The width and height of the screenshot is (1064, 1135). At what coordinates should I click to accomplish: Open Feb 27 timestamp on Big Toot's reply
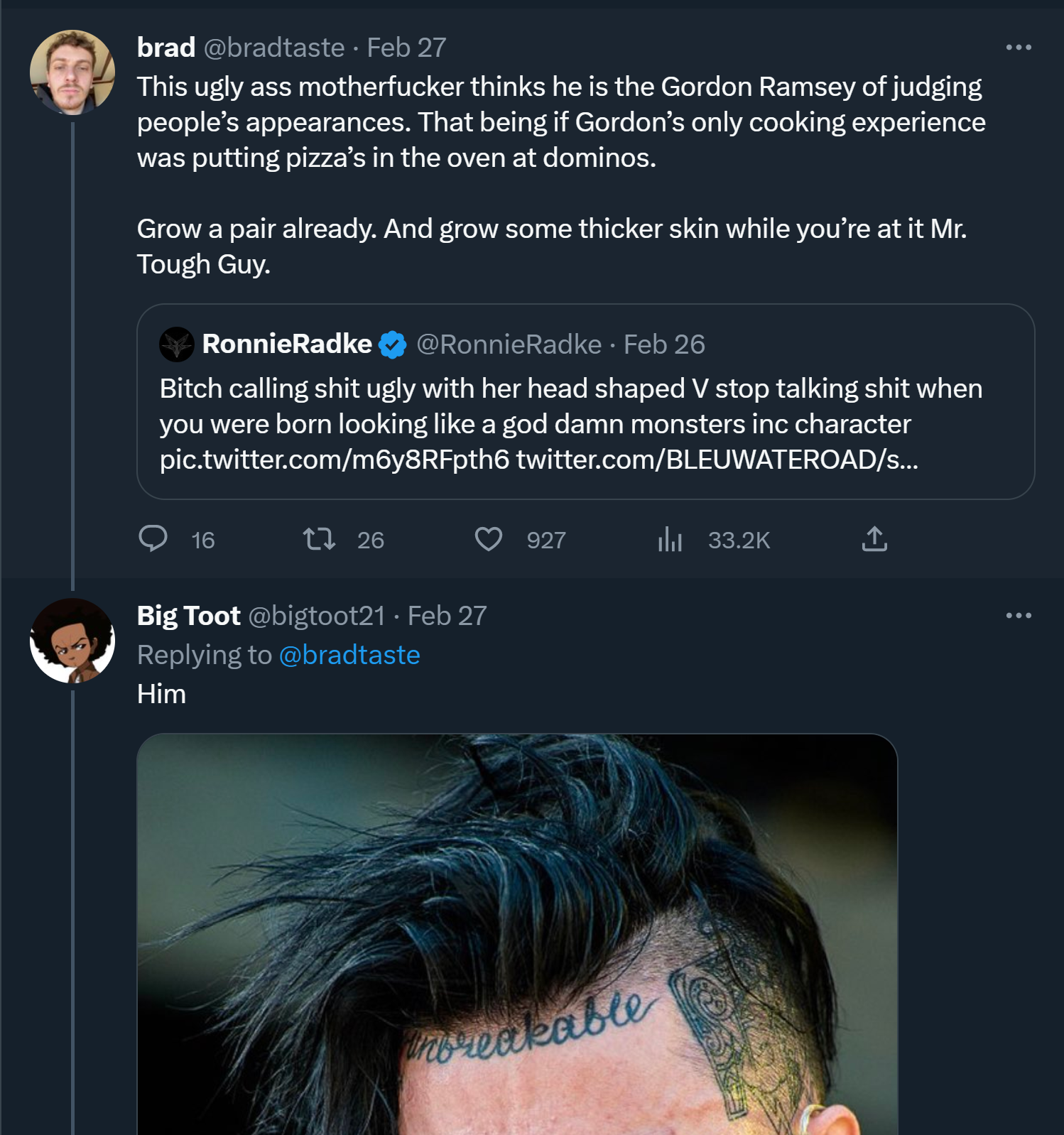click(447, 616)
